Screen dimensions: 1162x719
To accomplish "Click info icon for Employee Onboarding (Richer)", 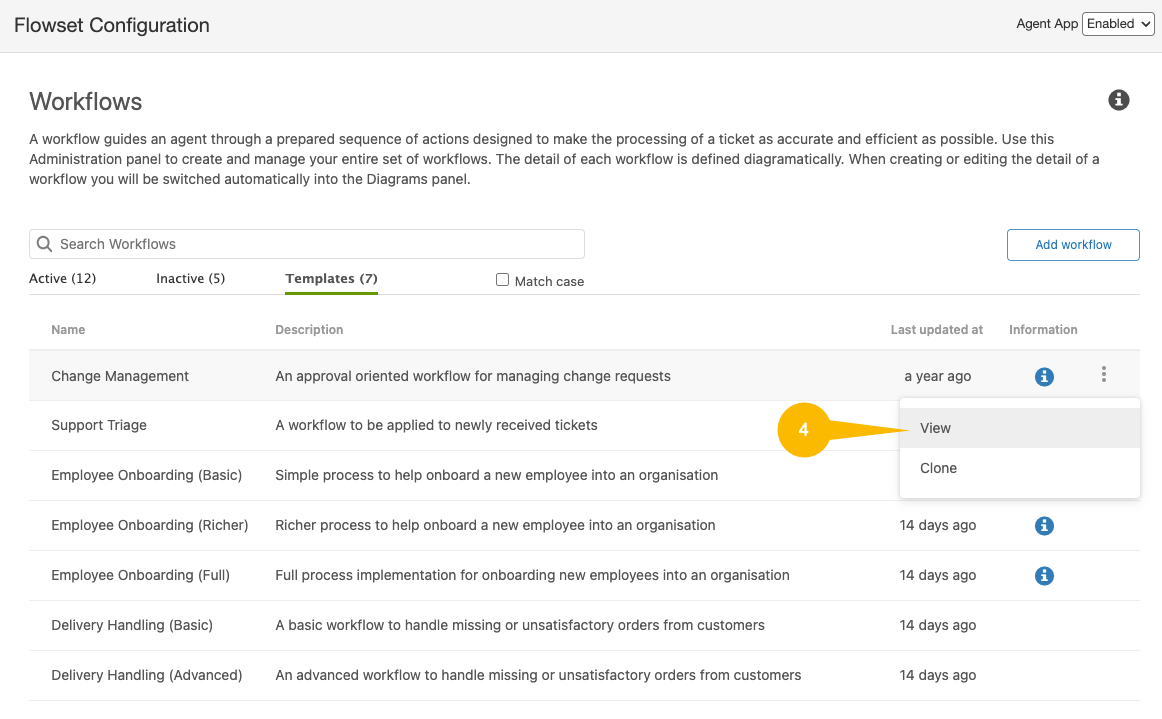I will point(1044,526).
